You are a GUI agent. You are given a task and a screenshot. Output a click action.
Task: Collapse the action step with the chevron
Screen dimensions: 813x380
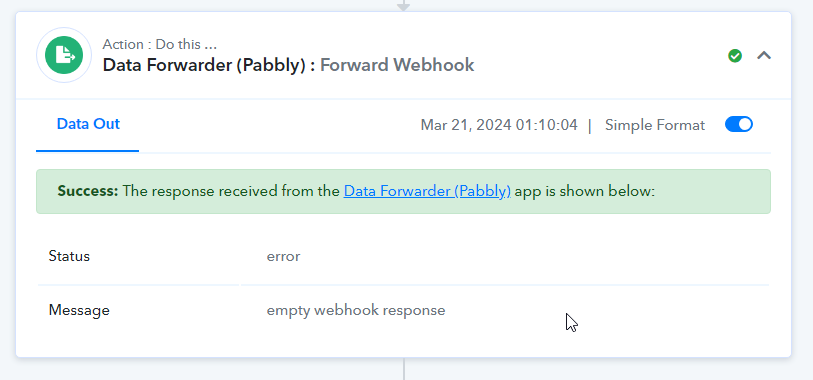(x=764, y=55)
